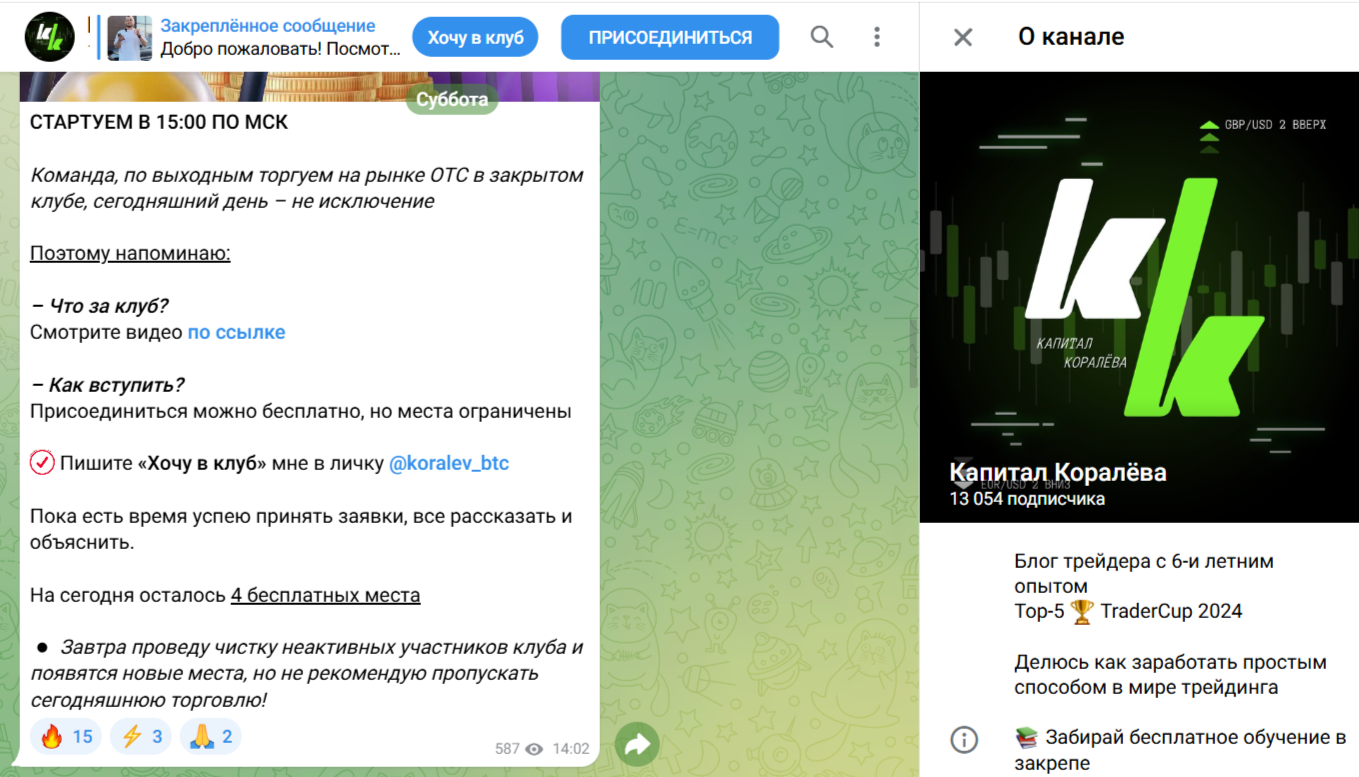Click the forward/share arrow next to message
1359x777 pixels.
(637, 744)
